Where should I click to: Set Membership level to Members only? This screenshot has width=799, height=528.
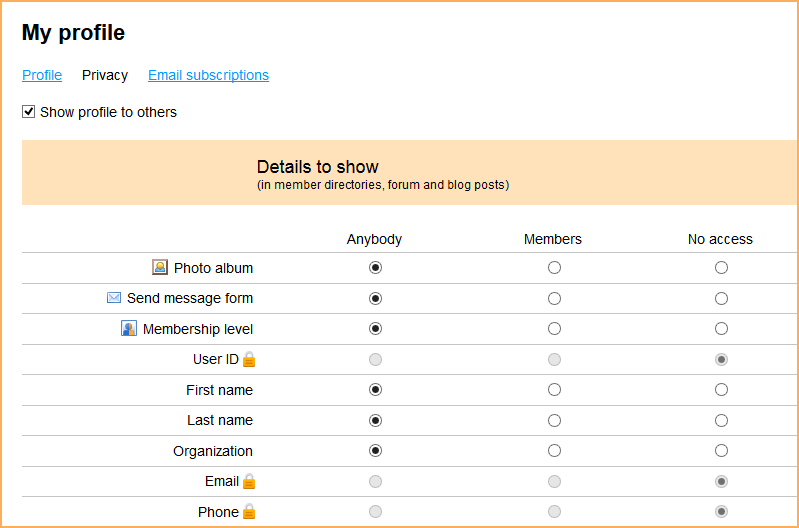point(554,329)
